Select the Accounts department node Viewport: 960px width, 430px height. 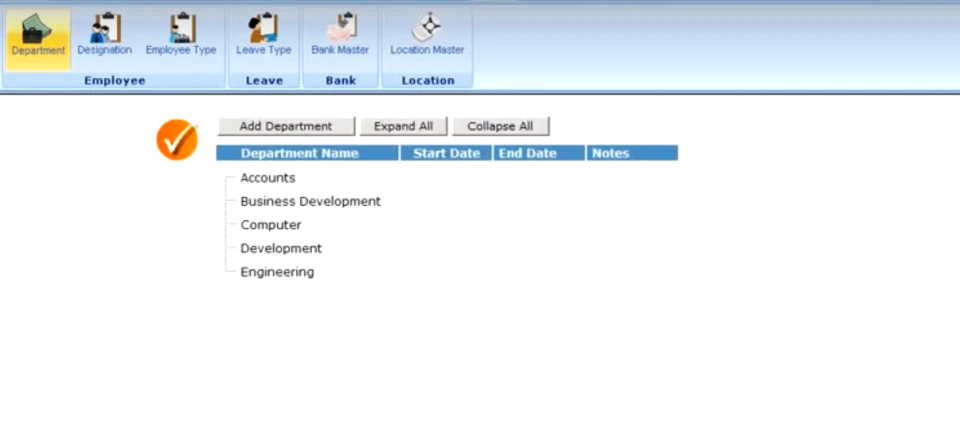point(268,178)
